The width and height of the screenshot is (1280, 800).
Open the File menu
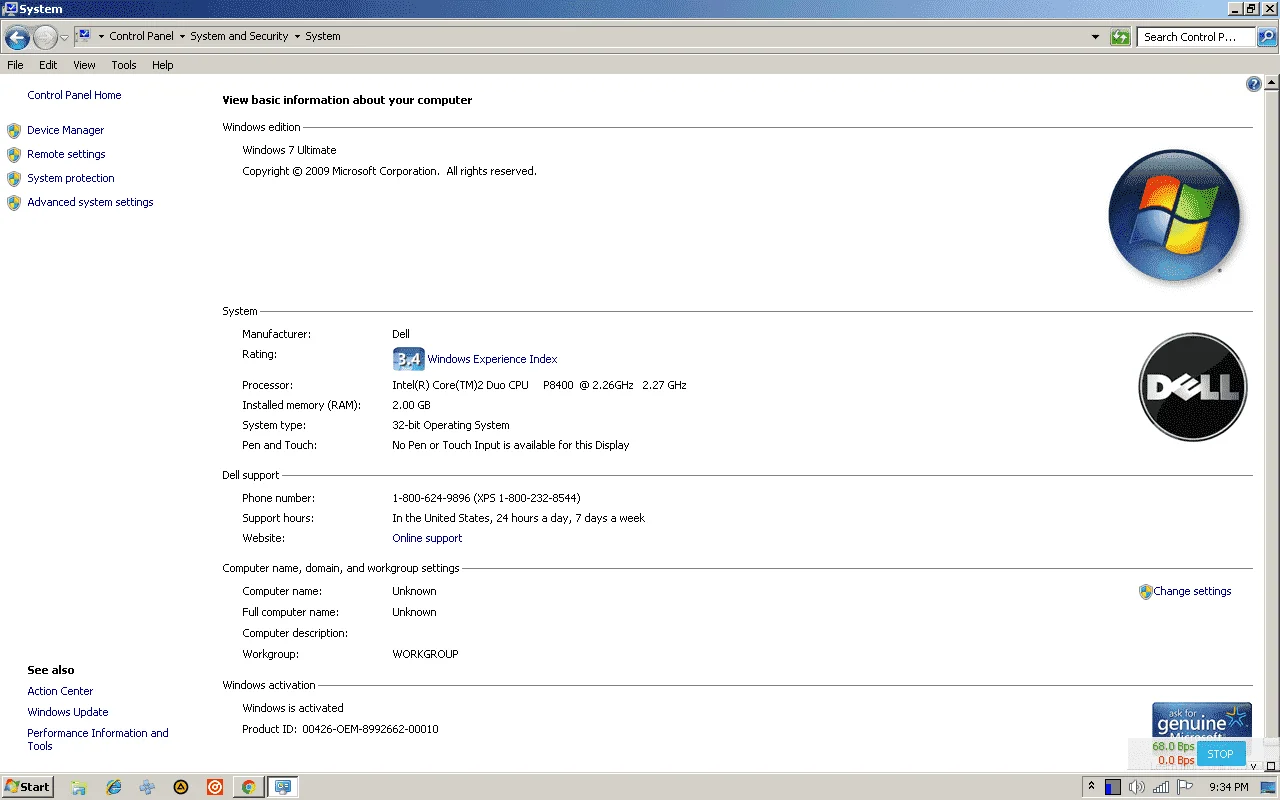[x=15, y=65]
